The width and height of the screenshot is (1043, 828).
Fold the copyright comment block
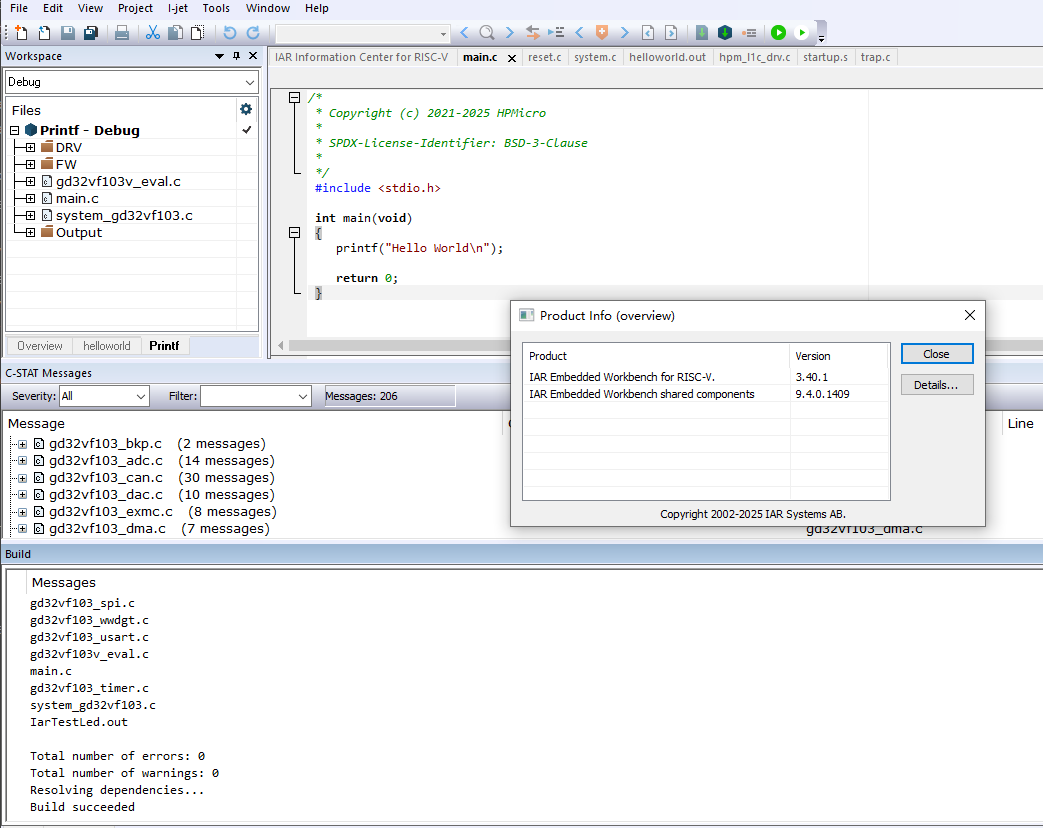click(x=295, y=98)
